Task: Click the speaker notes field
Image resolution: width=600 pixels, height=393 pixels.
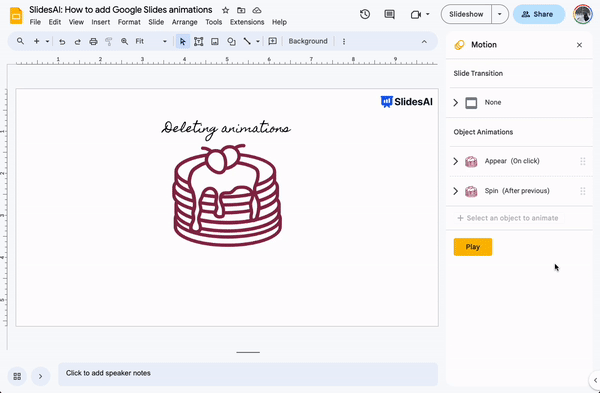Action: [x=248, y=374]
